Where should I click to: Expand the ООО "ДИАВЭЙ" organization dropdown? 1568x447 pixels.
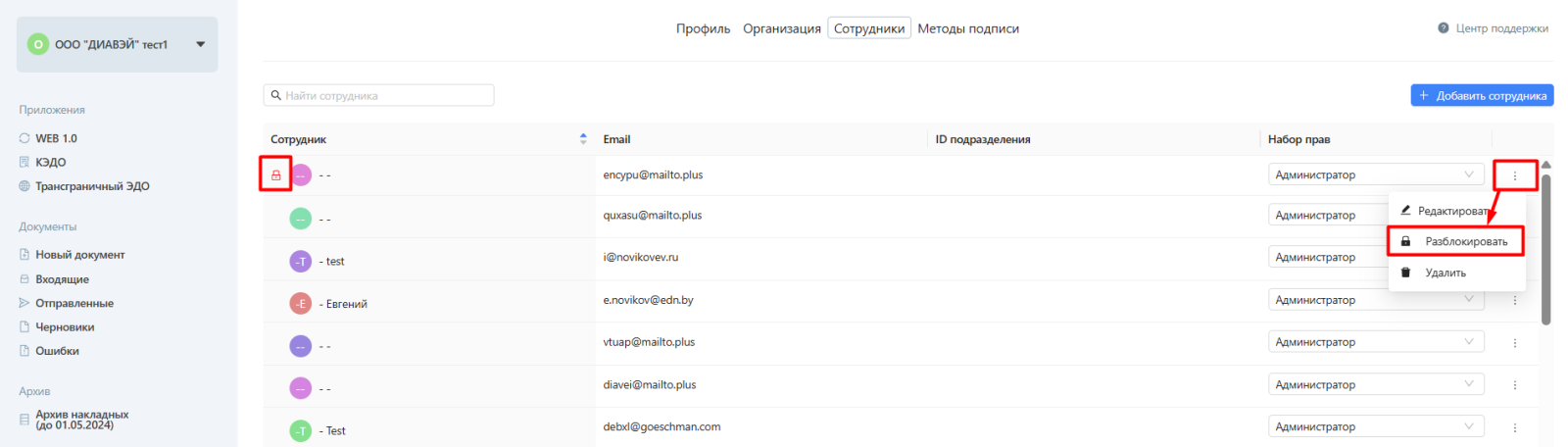click(x=201, y=44)
